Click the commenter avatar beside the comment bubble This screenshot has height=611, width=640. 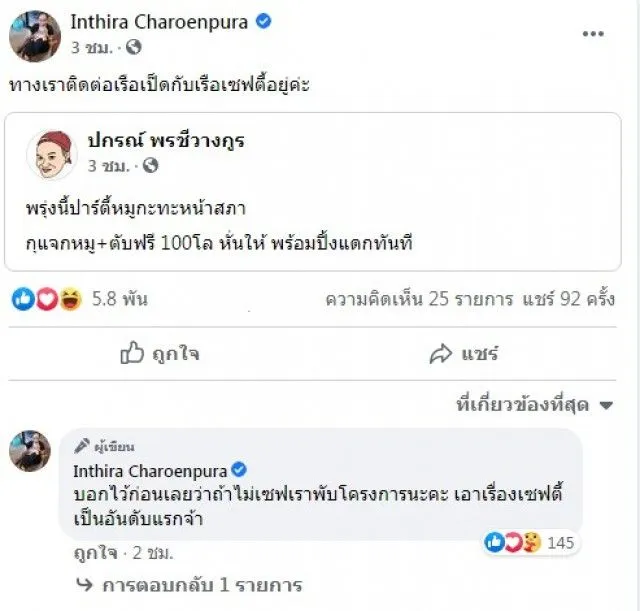(30, 451)
